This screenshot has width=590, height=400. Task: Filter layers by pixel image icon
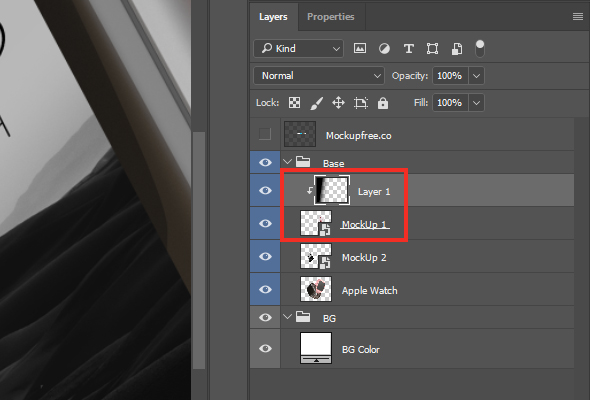pos(360,49)
